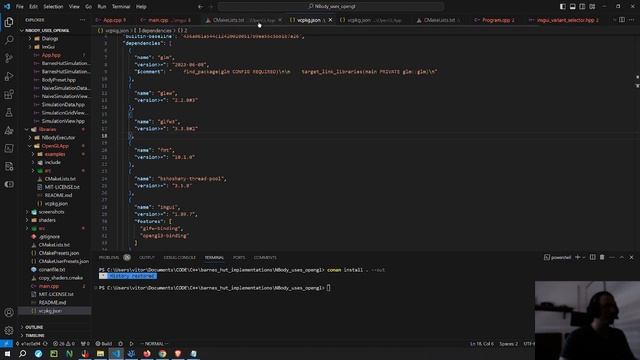Viewport: 640px width, 360px height.
Task: Switch to the Problems panel tab
Action: coord(109,258)
